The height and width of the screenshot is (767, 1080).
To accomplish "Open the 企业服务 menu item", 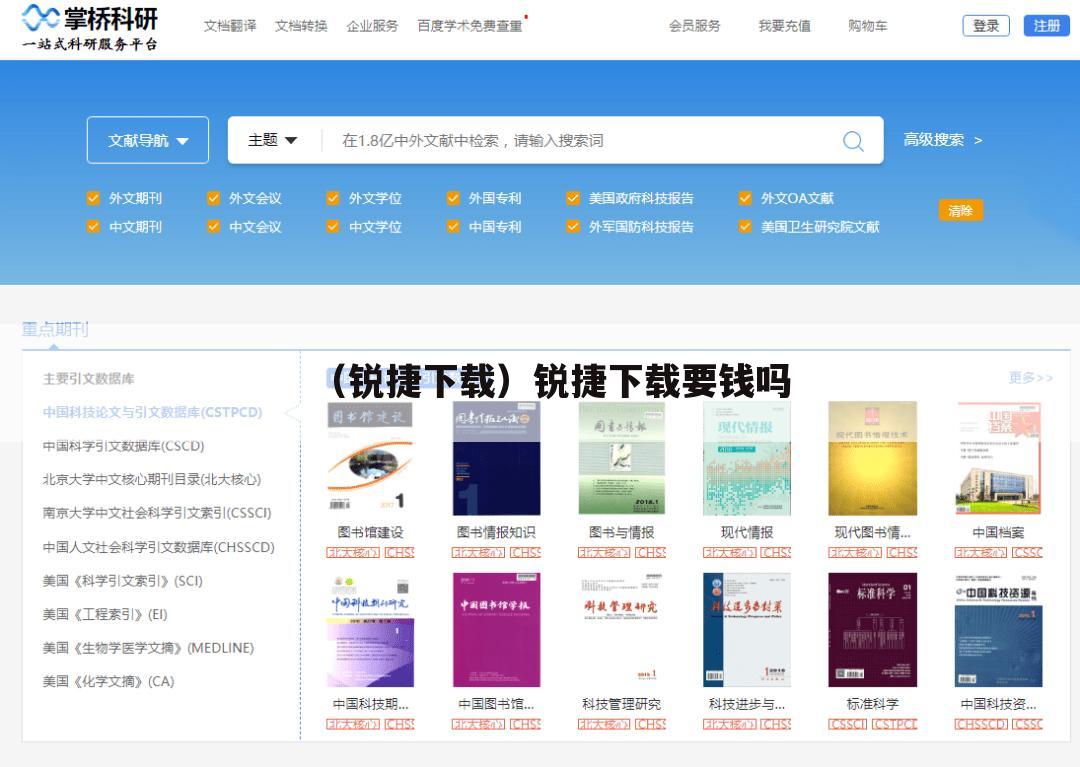I will click(372, 26).
